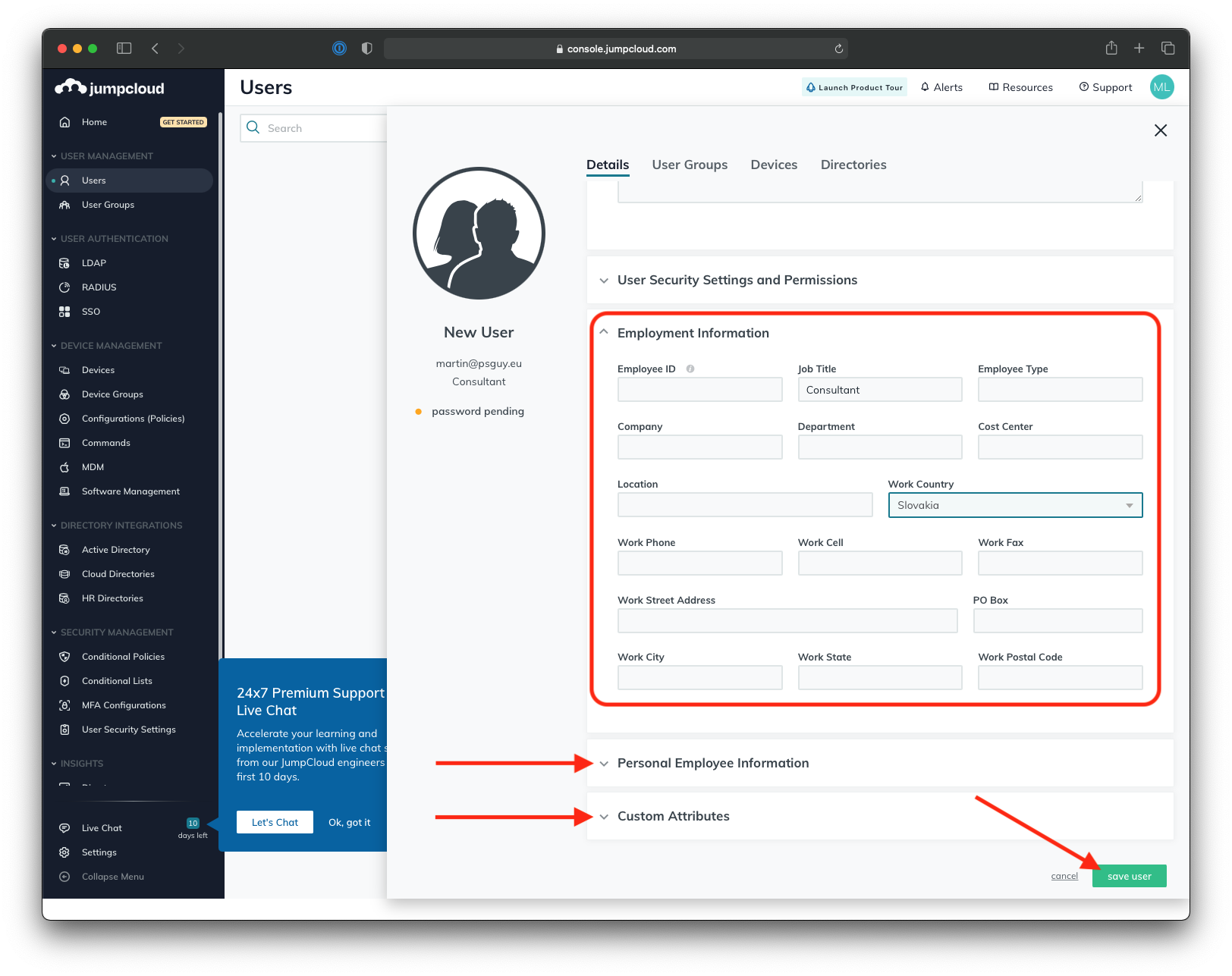The width and height of the screenshot is (1232, 976).
Task: Open LDAP in the sidebar
Action: pos(93,263)
